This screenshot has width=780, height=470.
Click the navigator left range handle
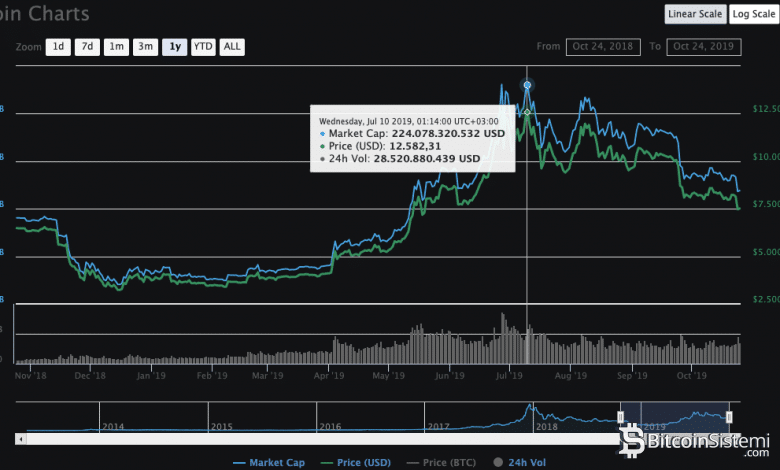coord(620,417)
